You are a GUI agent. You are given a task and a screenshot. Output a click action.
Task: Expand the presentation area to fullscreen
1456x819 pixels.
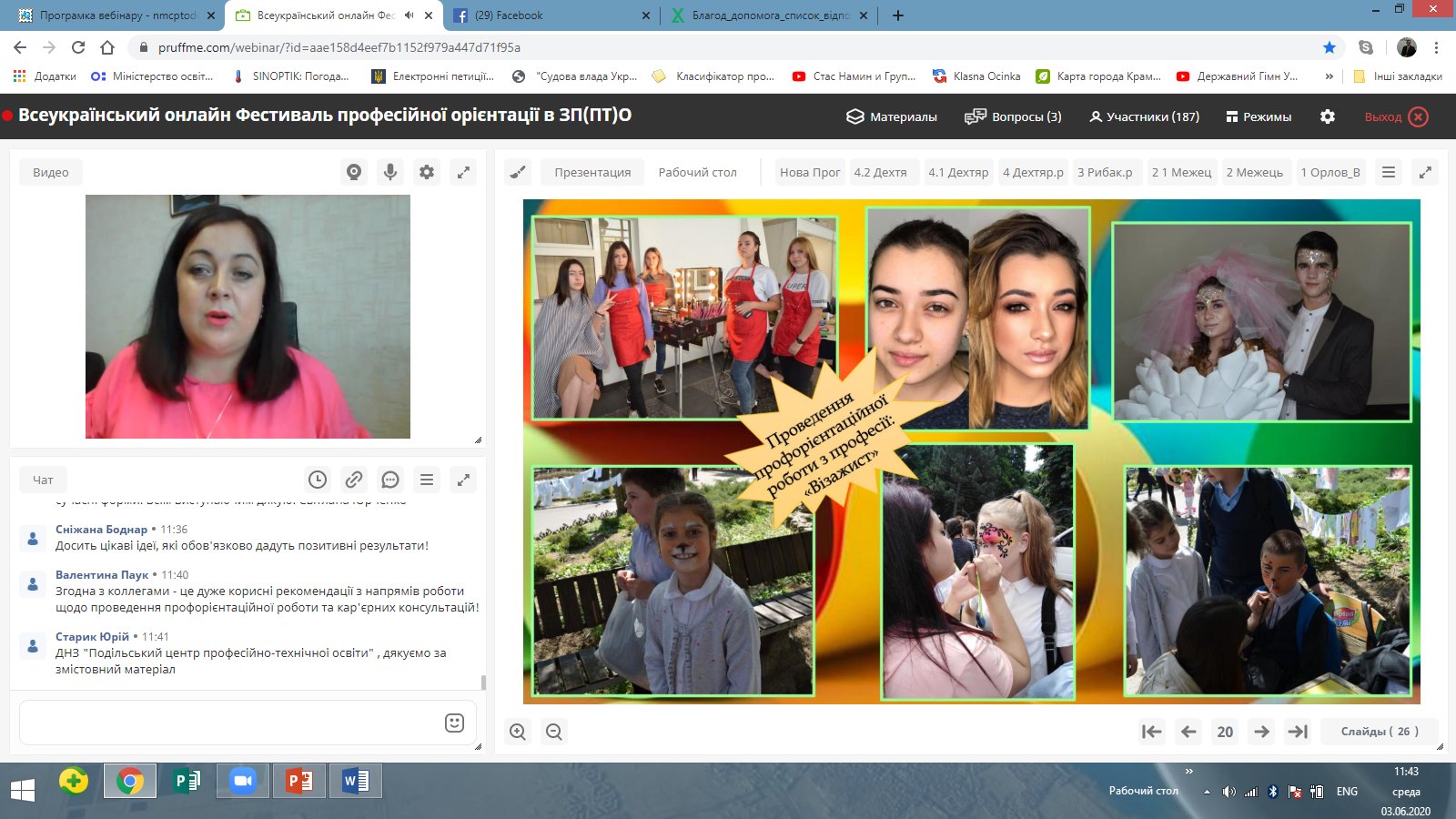[x=1425, y=172]
